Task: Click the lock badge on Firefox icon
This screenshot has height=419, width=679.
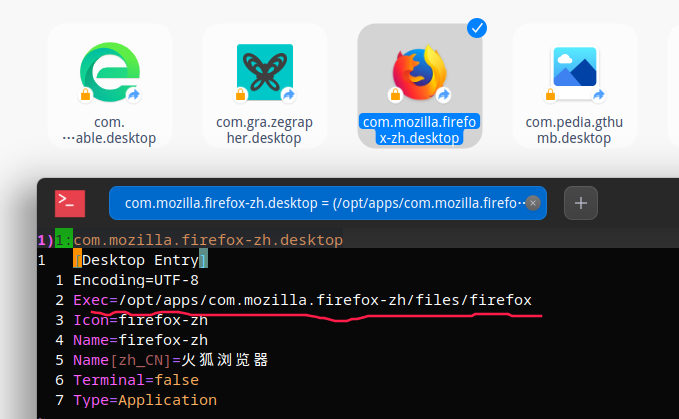Action: tap(396, 95)
